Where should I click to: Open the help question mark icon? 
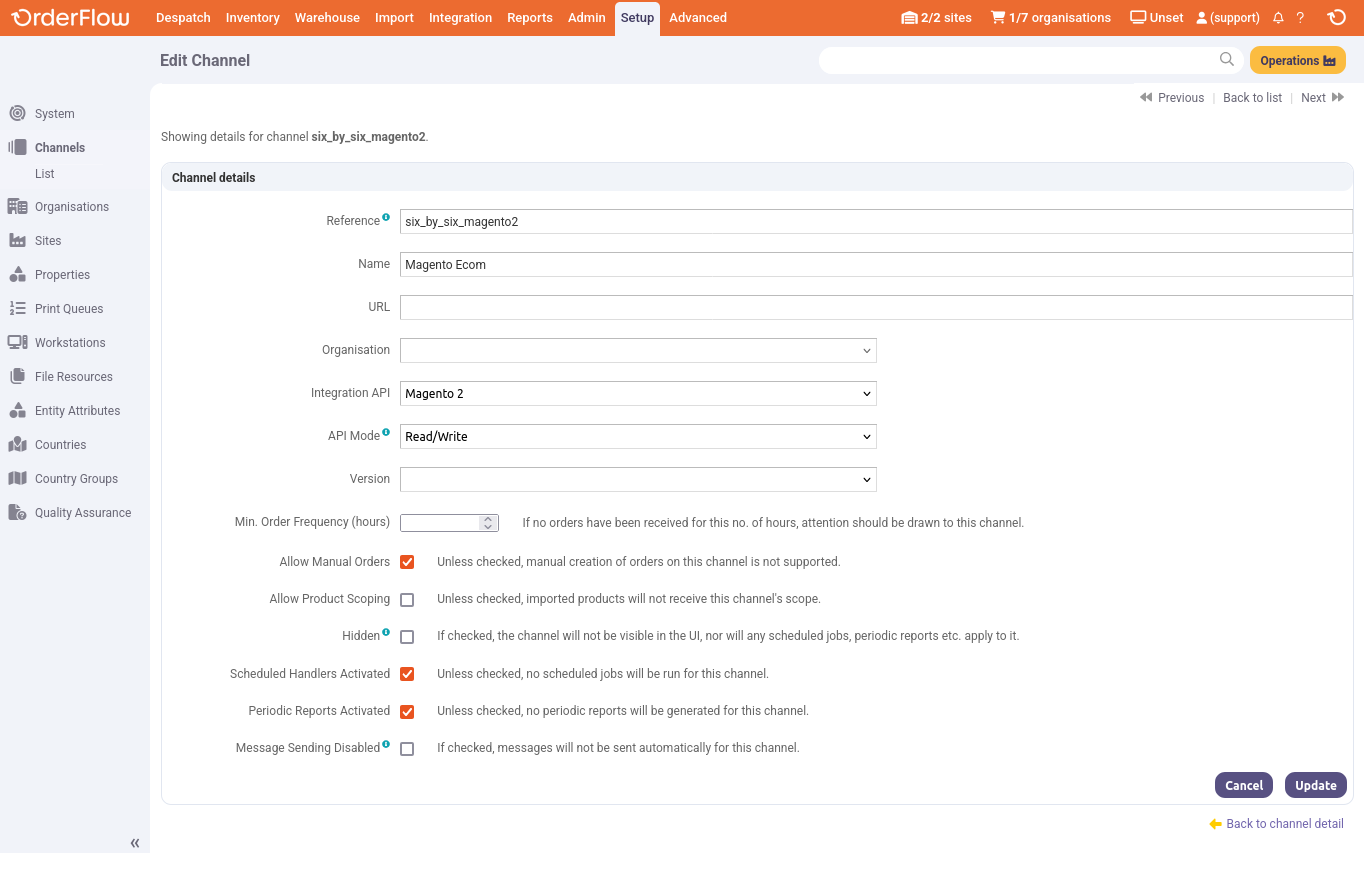pos(1300,17)
